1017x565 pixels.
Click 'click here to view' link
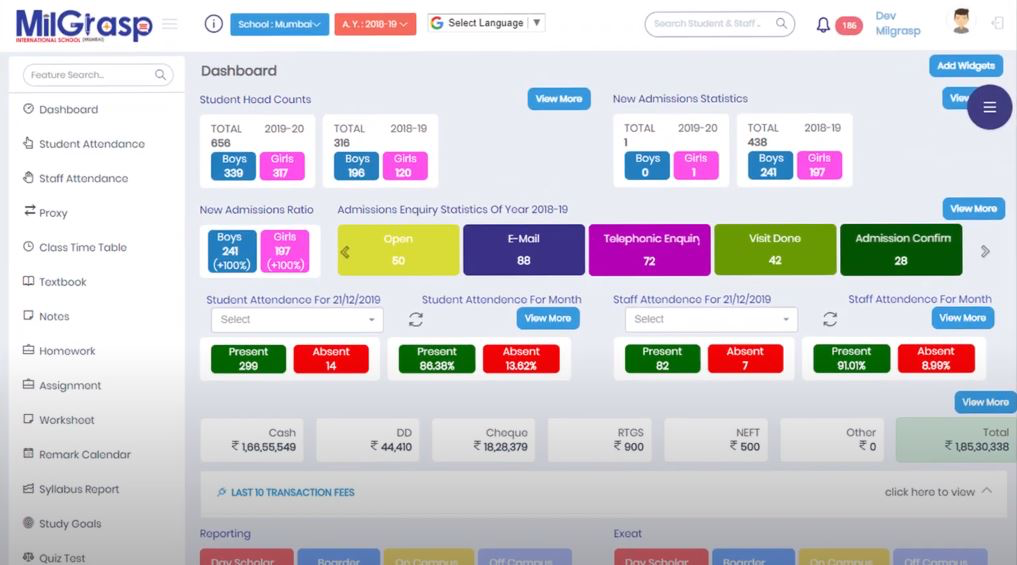pos(929,492)
